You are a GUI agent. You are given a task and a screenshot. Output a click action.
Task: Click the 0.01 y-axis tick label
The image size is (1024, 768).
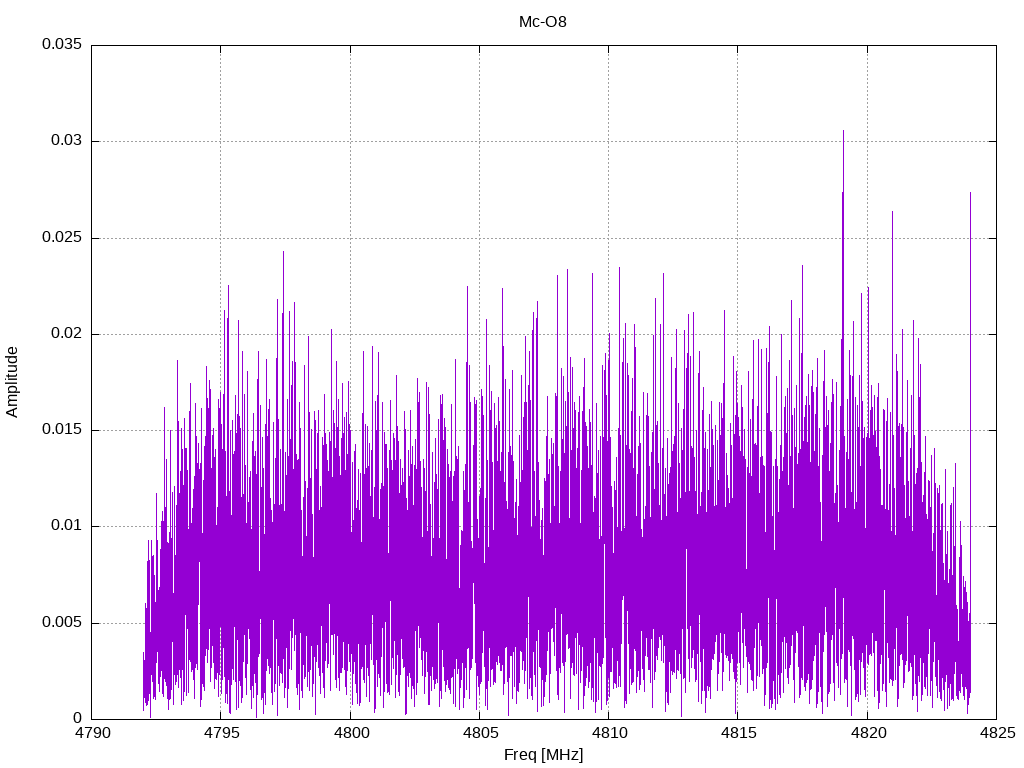pos(65,526)
